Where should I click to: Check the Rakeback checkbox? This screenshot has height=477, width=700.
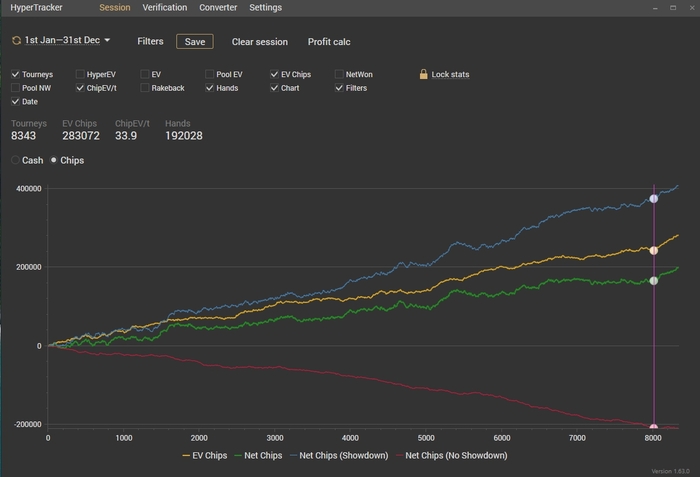click(145, 88)
